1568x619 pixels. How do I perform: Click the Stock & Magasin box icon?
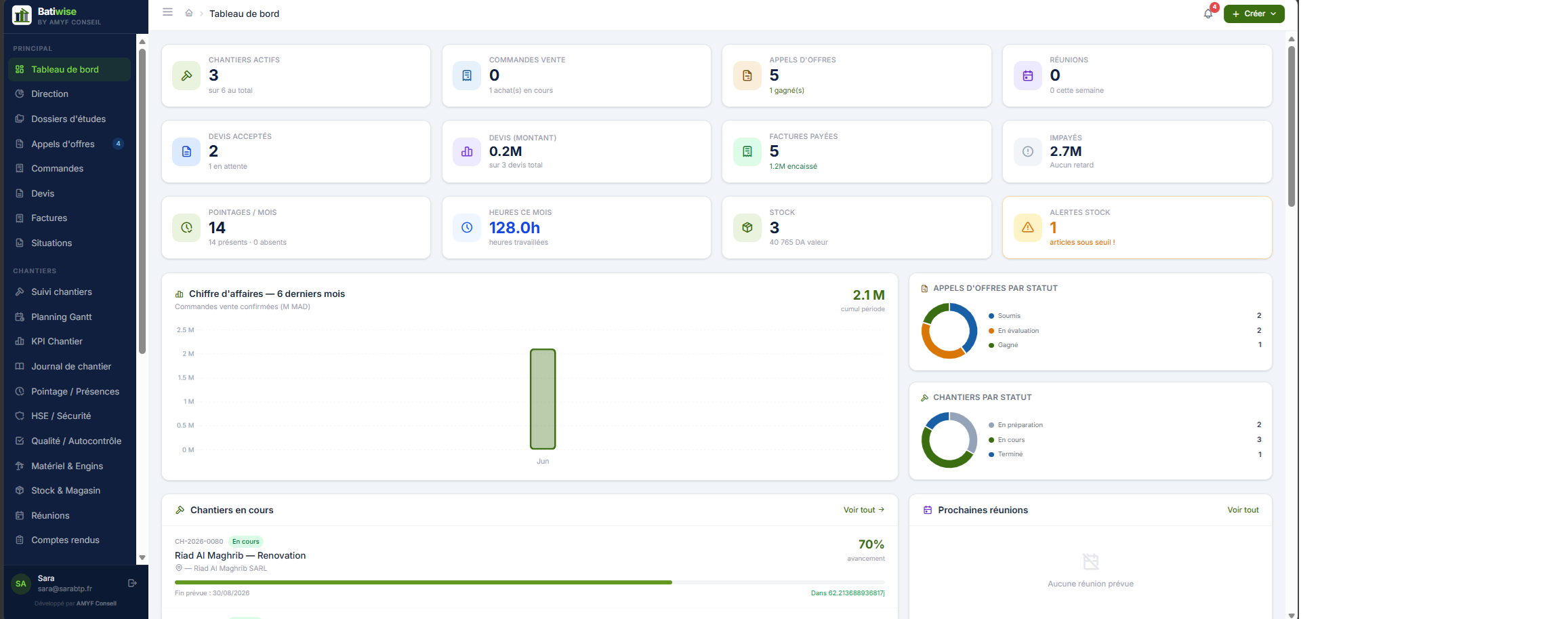tap(20, 490)
